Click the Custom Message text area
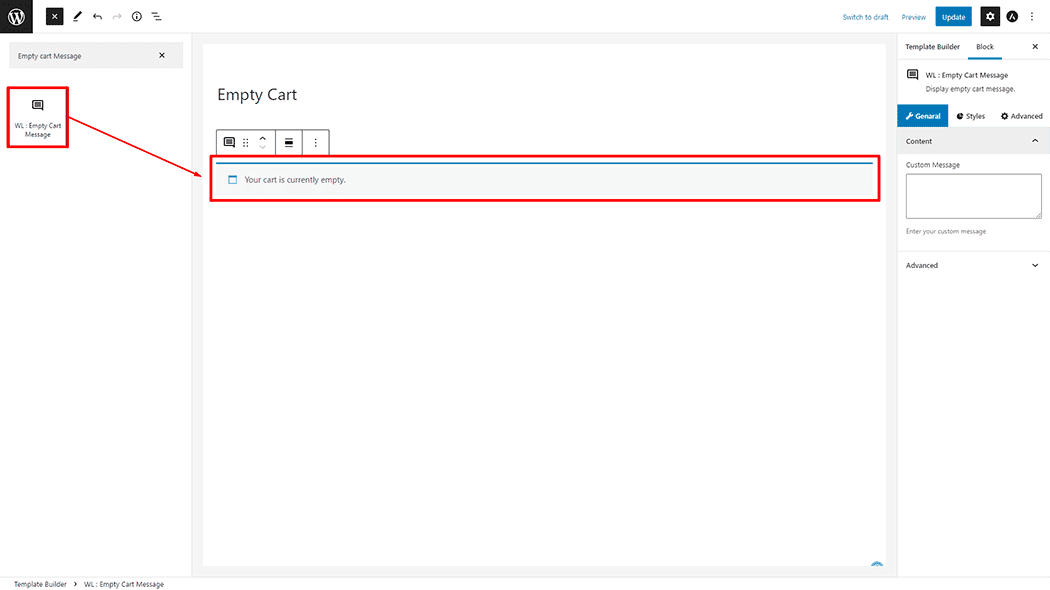1050x590 pixels. tap(973, 195)
